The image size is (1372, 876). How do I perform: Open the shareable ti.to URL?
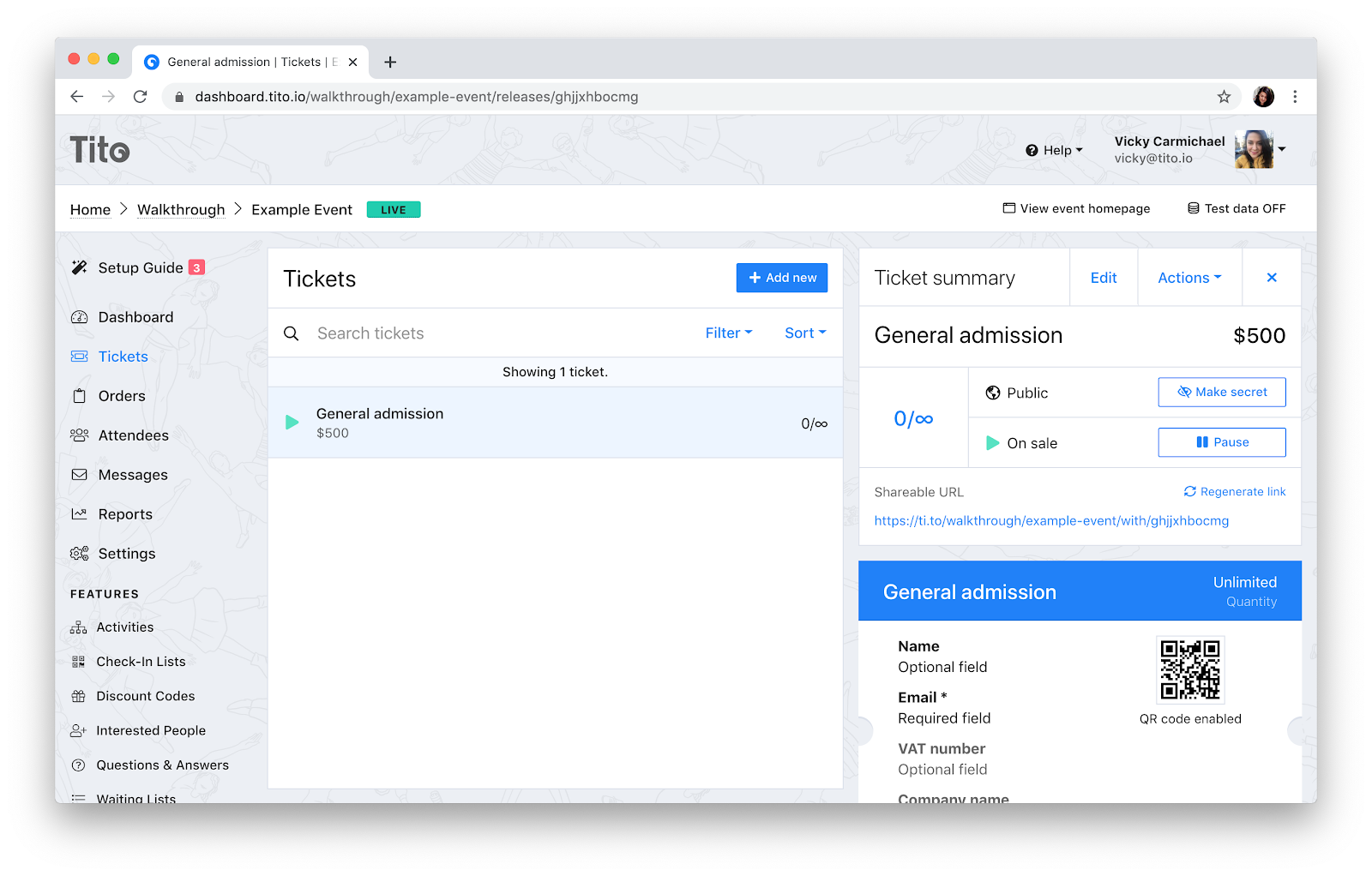[x=1051, y=521]
